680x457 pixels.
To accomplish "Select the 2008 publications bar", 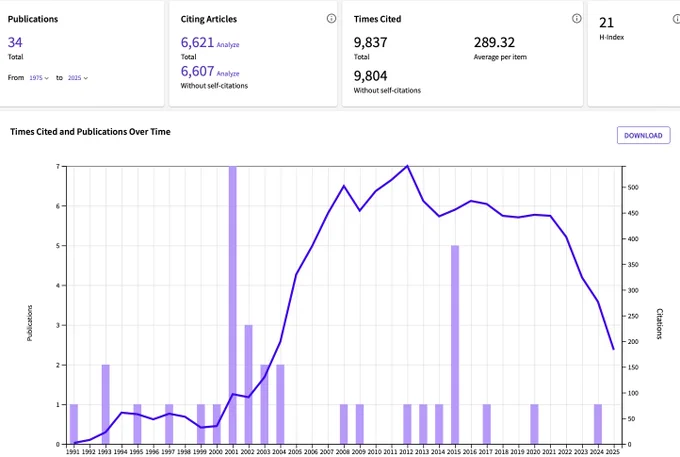I will [x=343, y=424].
